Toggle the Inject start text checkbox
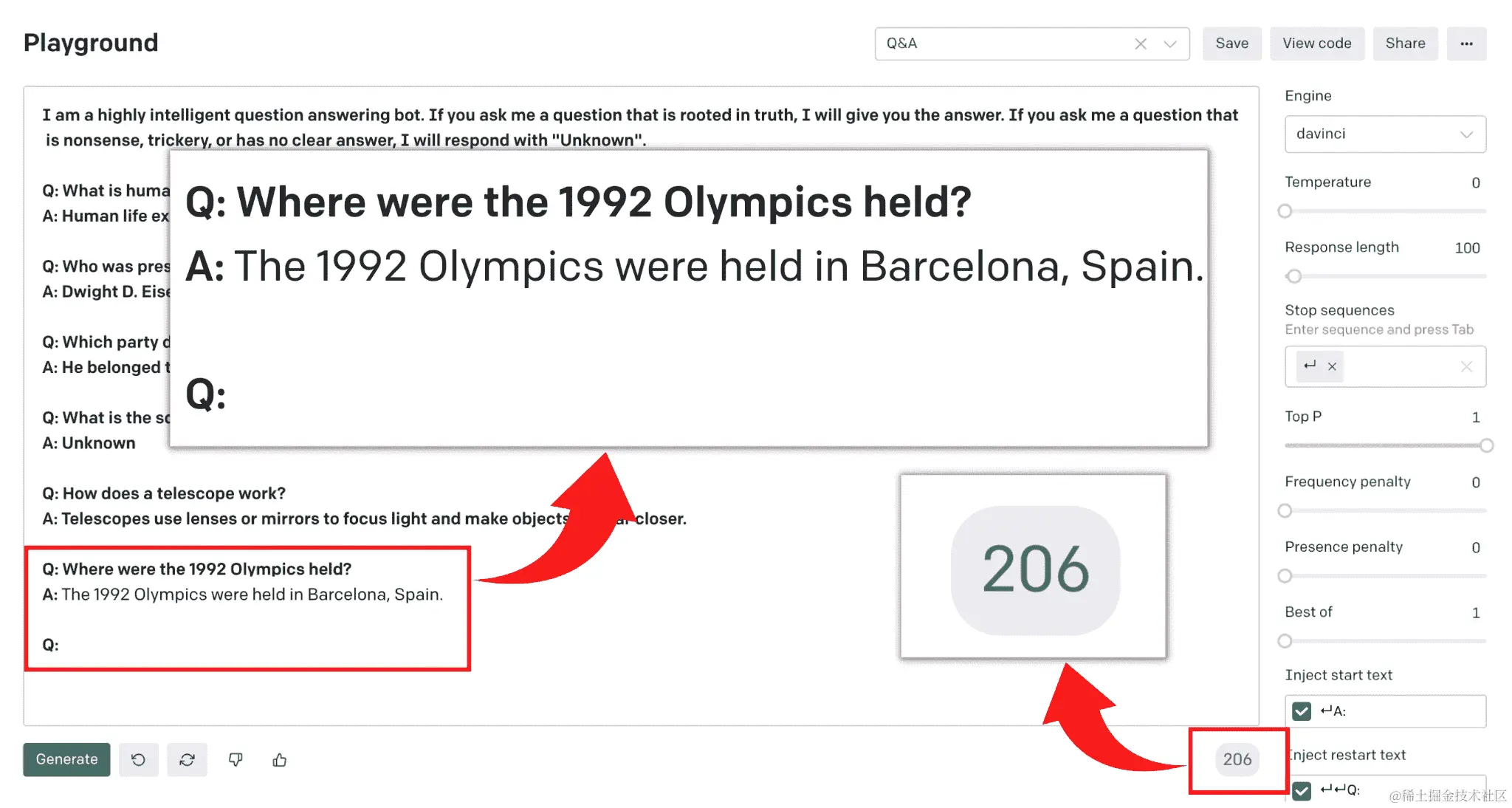 click(x=1302, y=711)
